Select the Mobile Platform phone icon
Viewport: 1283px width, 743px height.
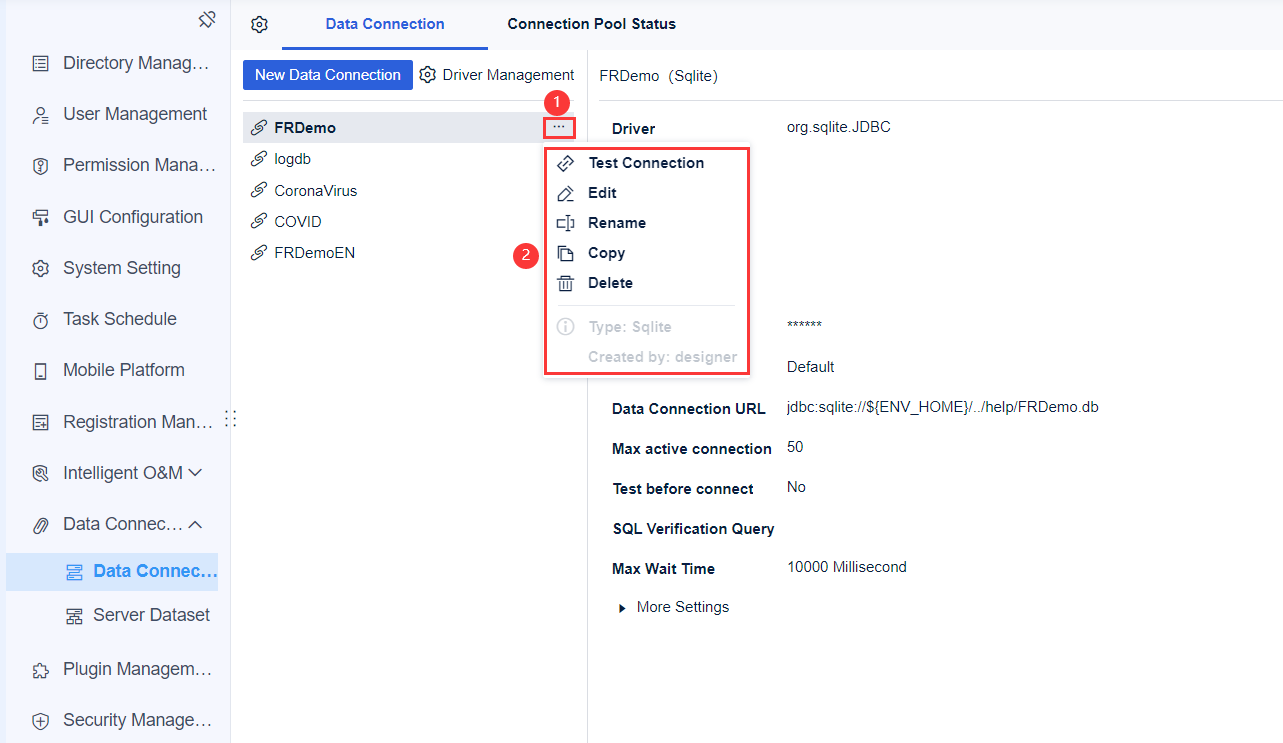[x=41, y=369]
